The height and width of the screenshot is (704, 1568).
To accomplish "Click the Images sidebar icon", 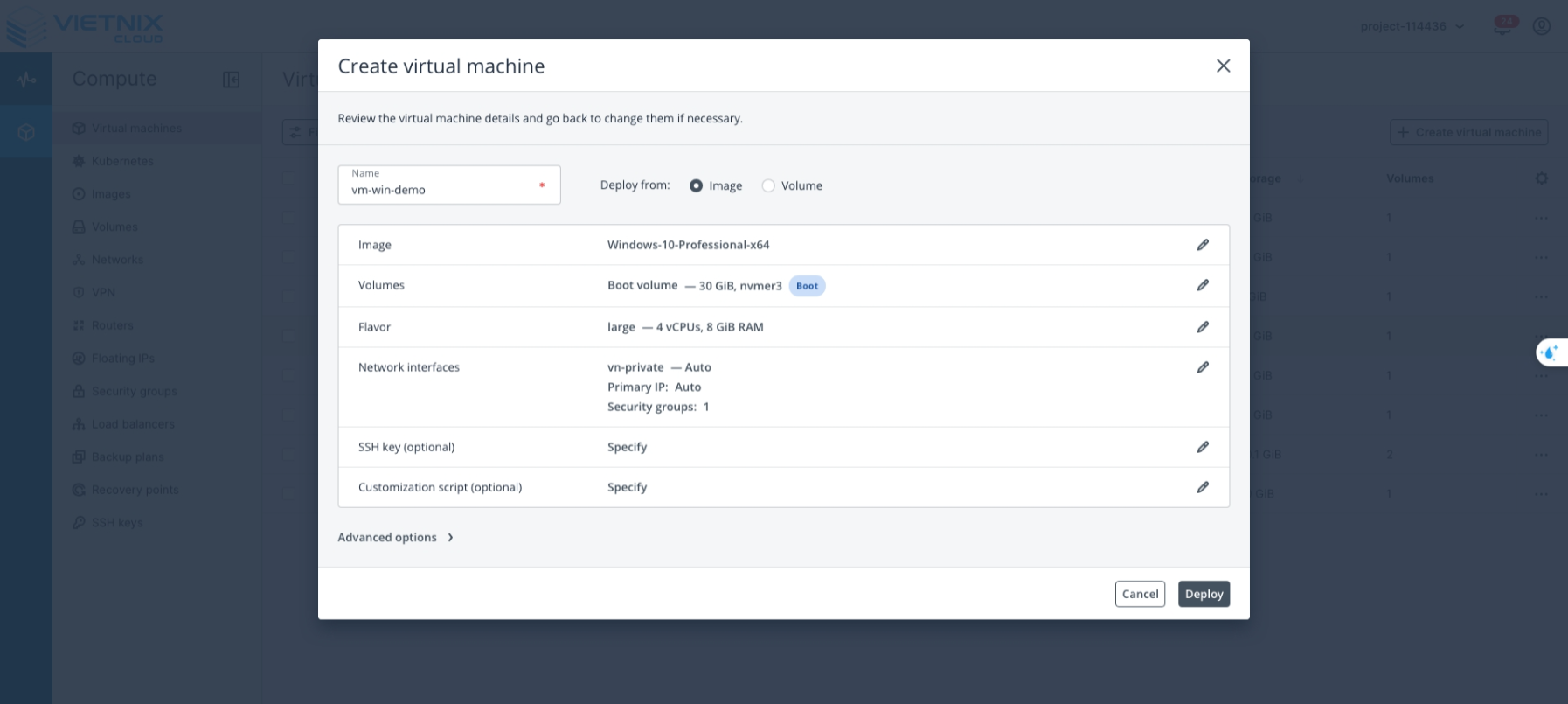I will click(x=79, y=194).
